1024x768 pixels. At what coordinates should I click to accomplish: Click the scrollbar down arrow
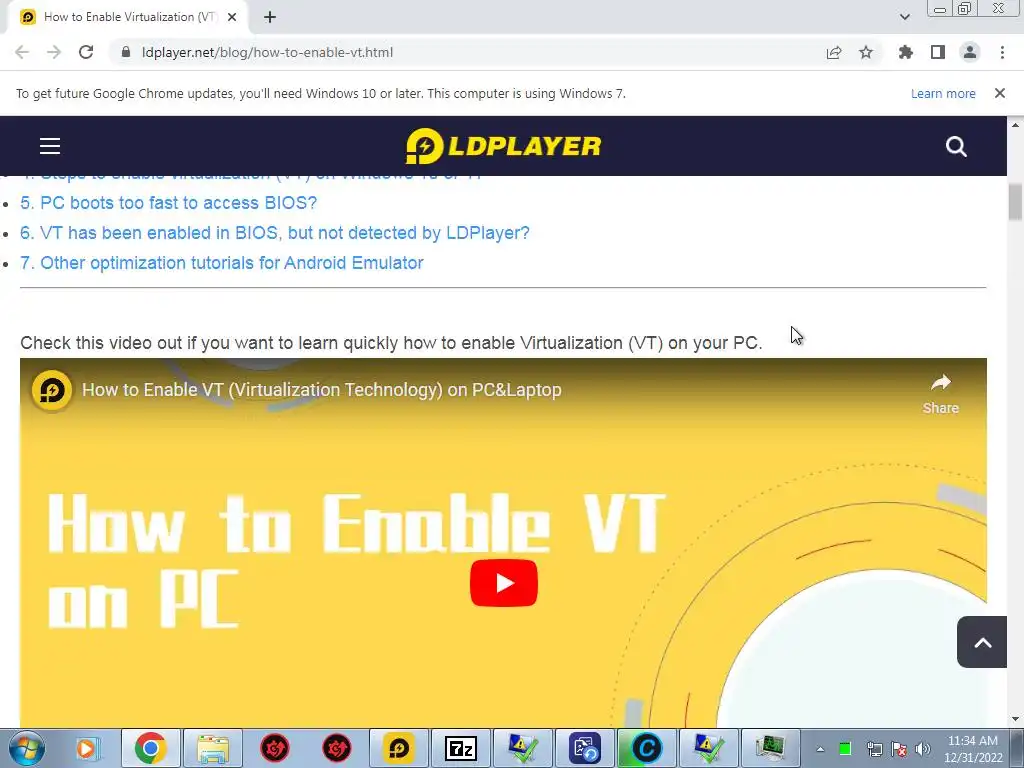coord(1016,719)
